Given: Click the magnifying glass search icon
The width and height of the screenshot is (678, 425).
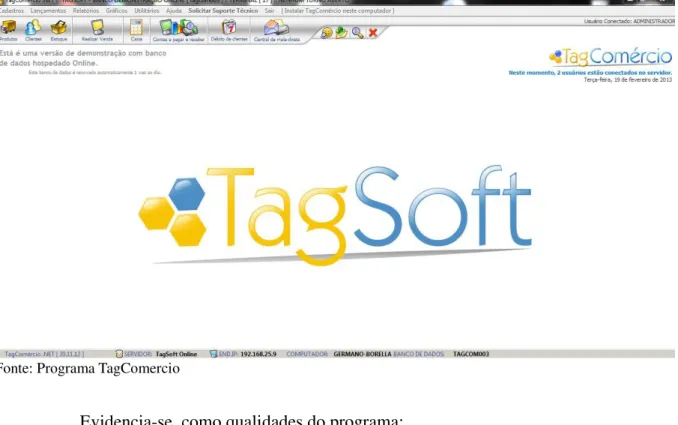Looking at the screenshot, I should (357, 32).
